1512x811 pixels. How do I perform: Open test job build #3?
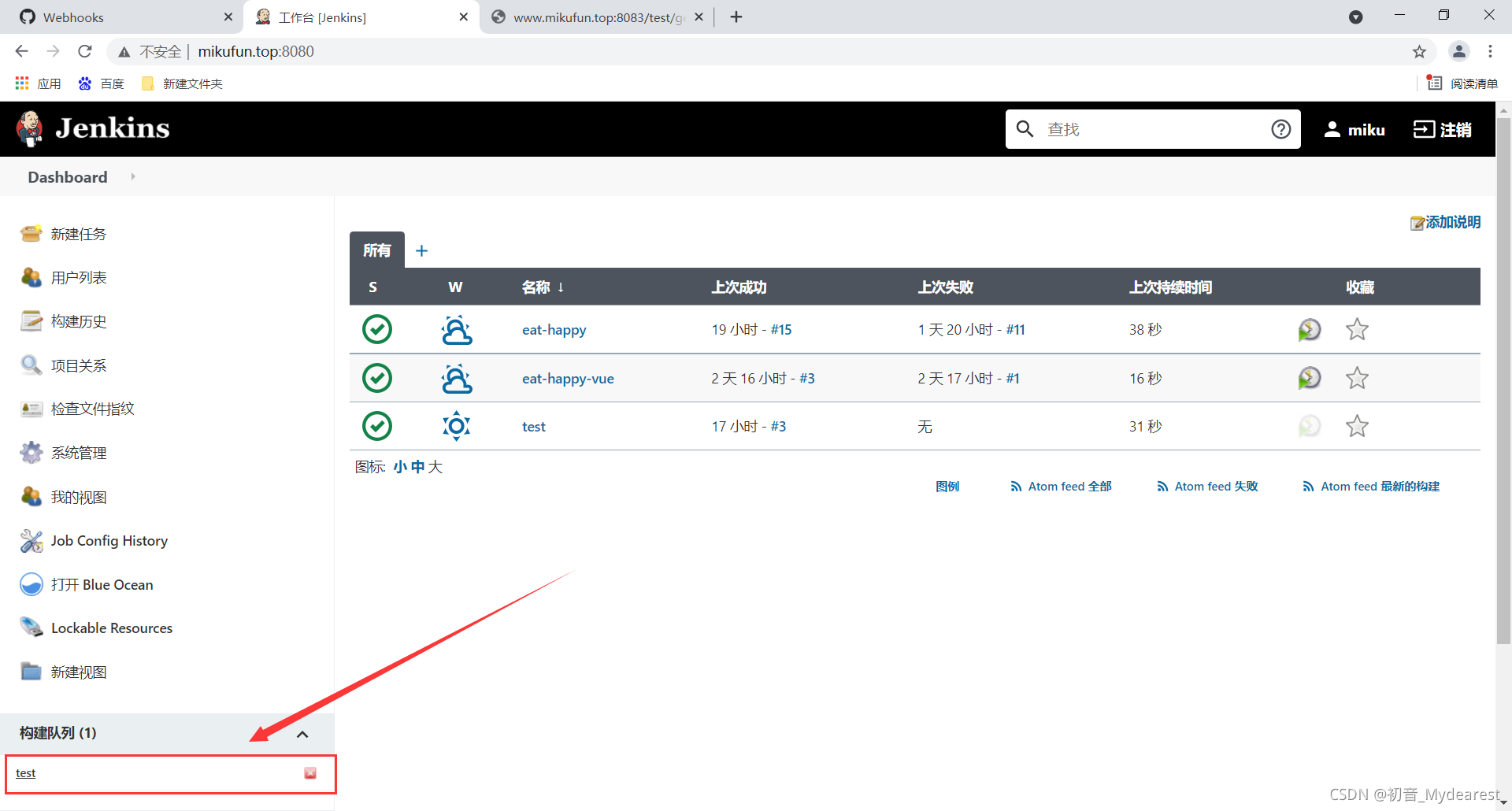(778, 427)
